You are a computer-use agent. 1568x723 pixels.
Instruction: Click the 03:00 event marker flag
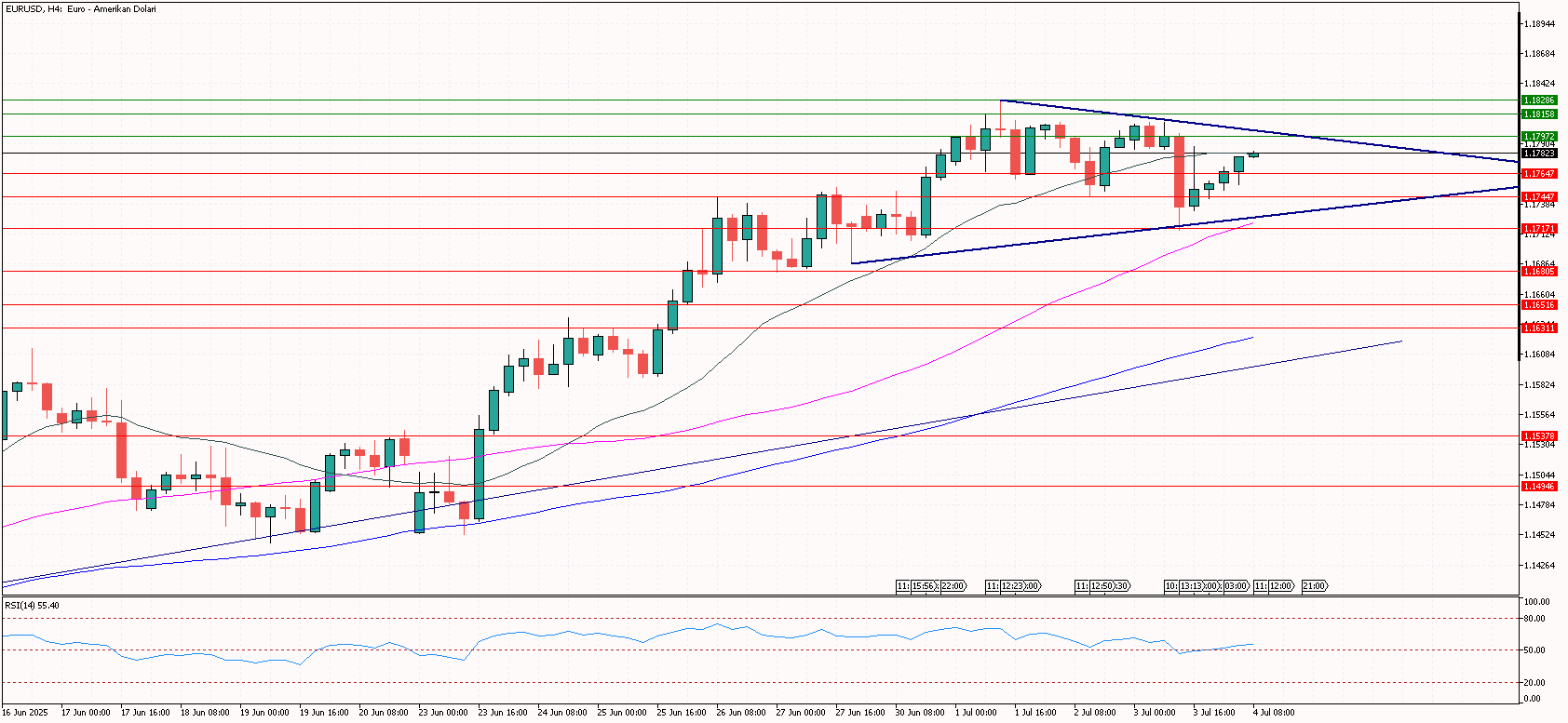click(x=1237, y=586)
